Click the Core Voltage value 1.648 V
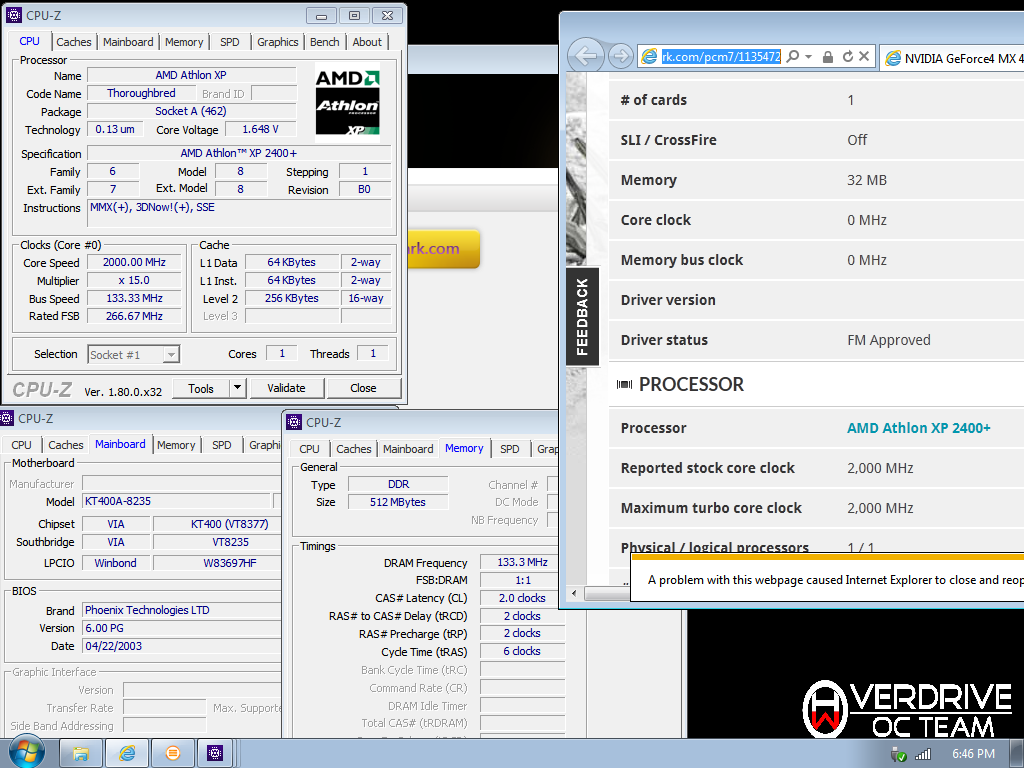 (261, 129)
